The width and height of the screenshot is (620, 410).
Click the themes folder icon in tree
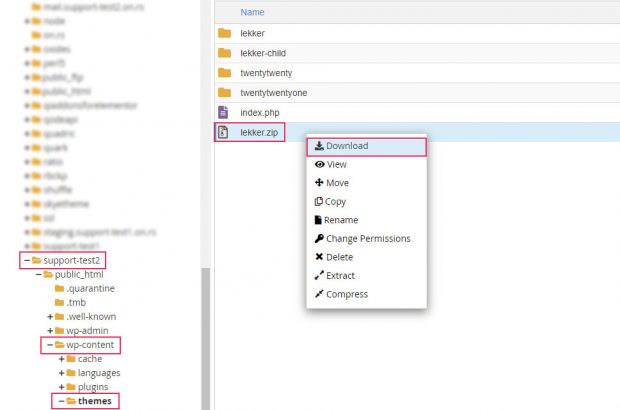point(71,401)
